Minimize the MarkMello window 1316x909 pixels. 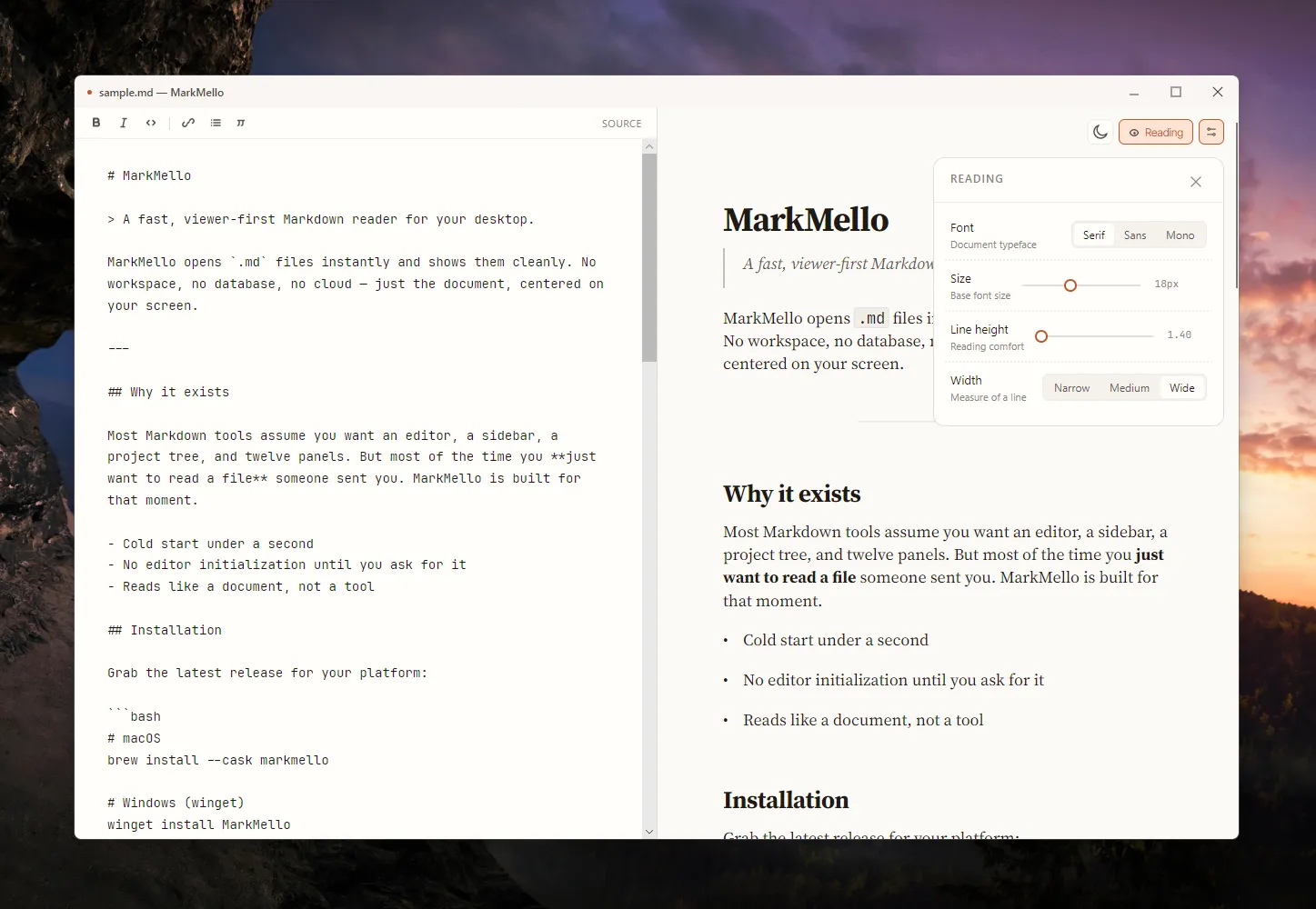(x=1134, y=93)
